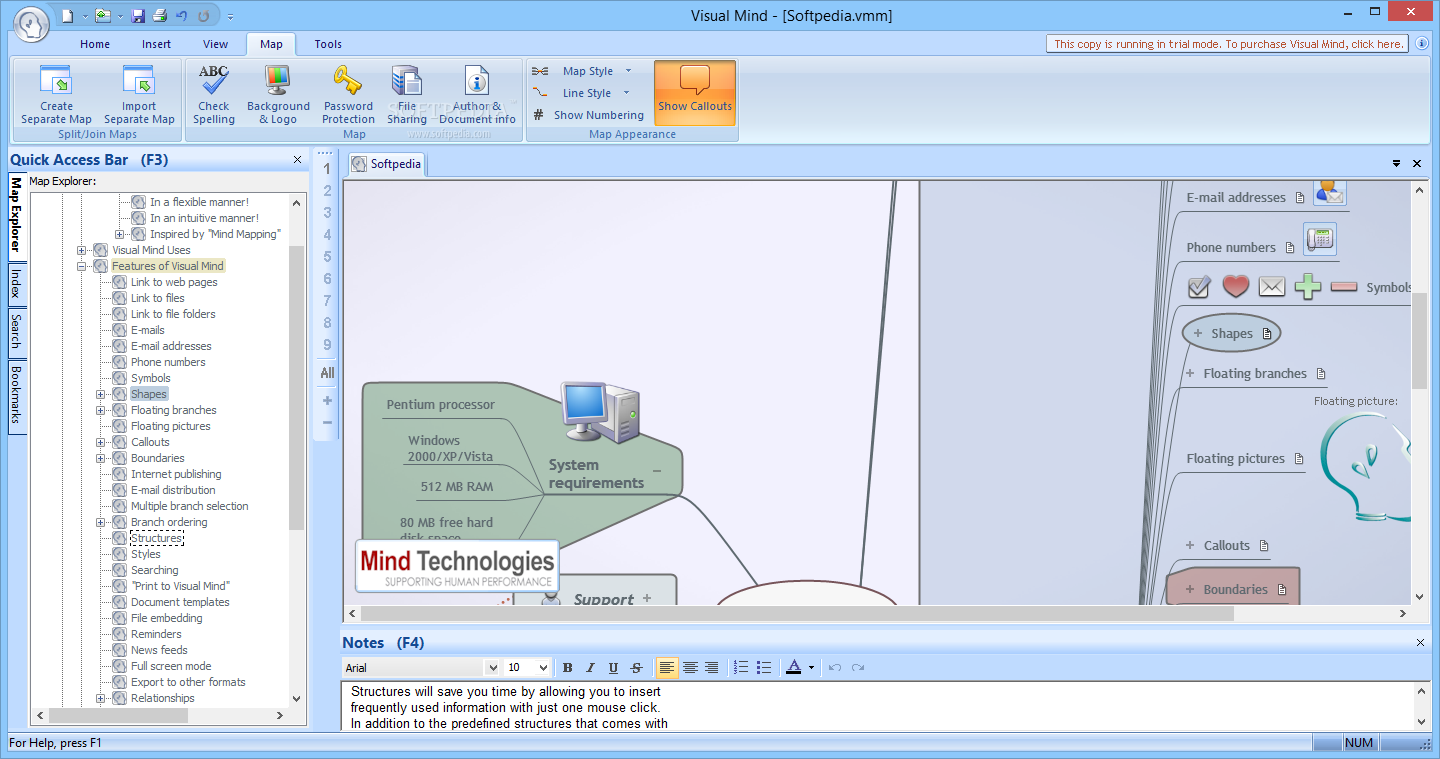Viewport: 1440px width, 759px height.
Task: Click the trial mode purchase notice link
Action: pos(1228,44)
